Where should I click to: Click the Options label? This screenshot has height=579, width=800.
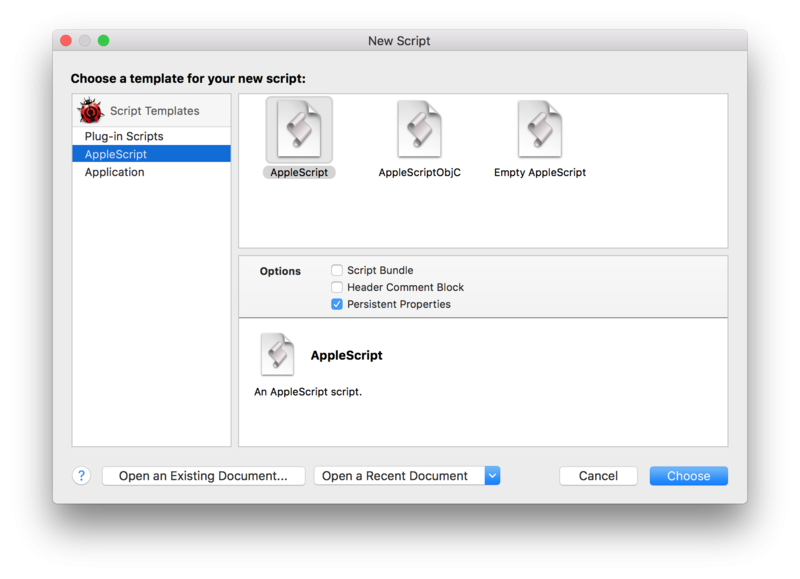[x=280, y=271]
